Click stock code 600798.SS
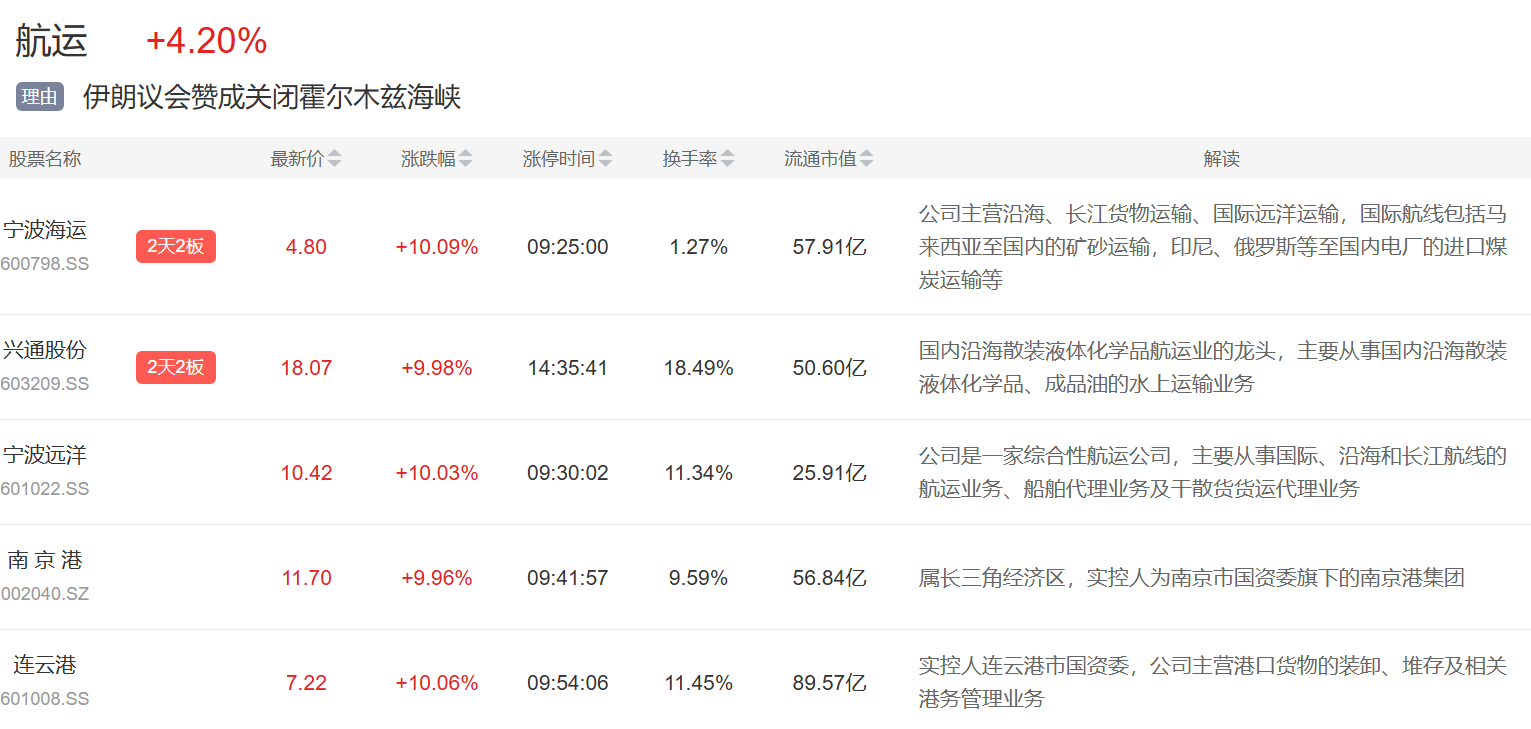Screen dimensions: 1531x729 pos(45,263)
